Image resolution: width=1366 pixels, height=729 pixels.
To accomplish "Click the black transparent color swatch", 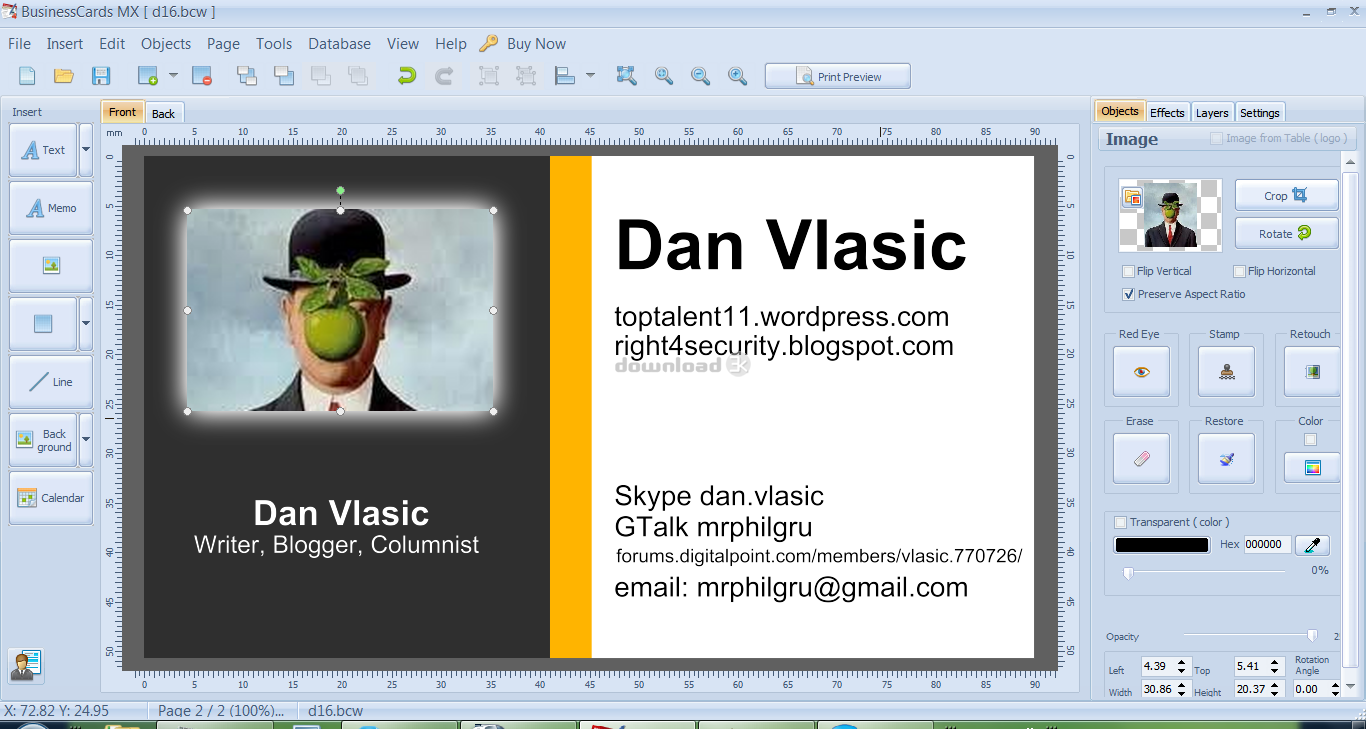I will coord(1161,545).
